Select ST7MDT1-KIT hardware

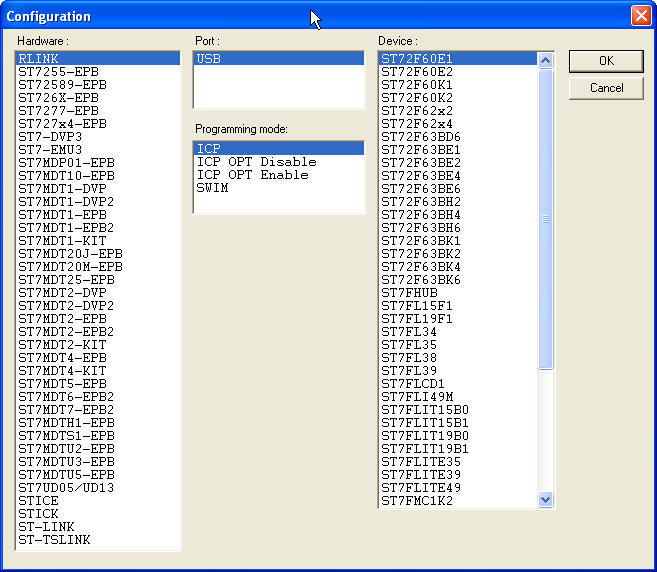click(x=98, y=241)
